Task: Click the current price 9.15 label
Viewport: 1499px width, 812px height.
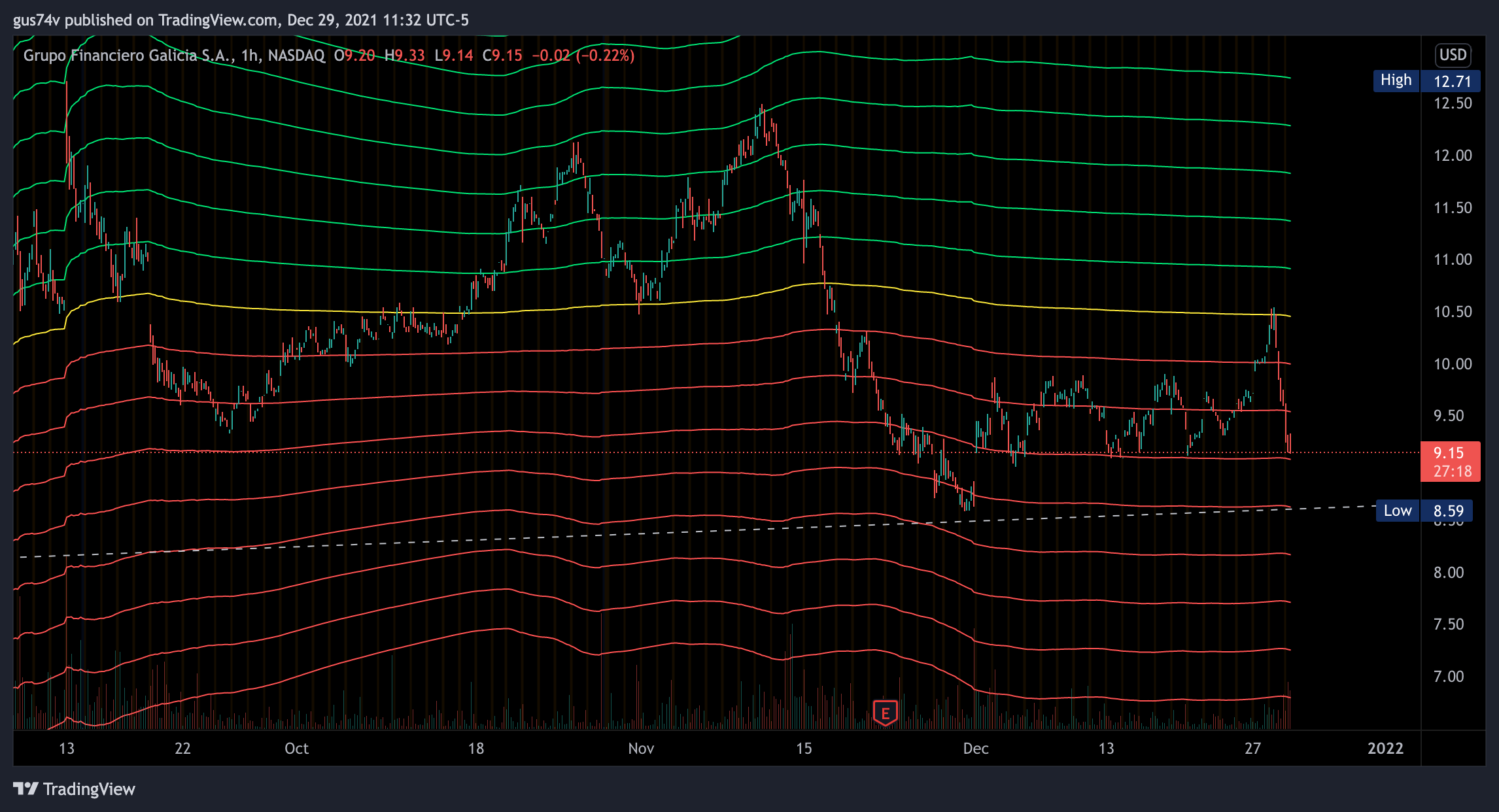Action: (1449, 452)
